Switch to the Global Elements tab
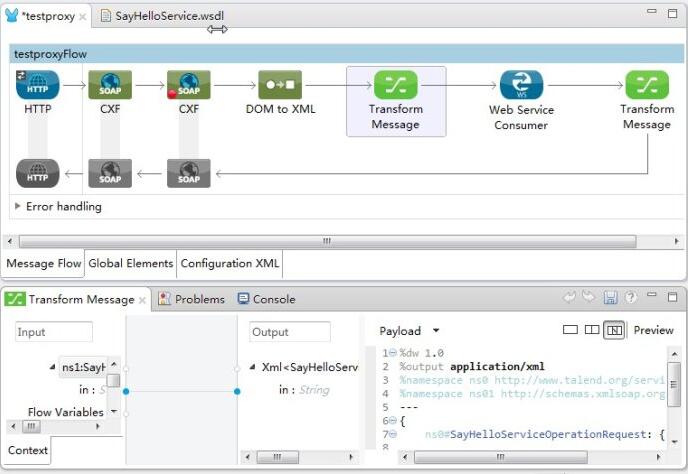Image resolution: width=689 pixels, height=474 pixels. click(x=130, y=264)
